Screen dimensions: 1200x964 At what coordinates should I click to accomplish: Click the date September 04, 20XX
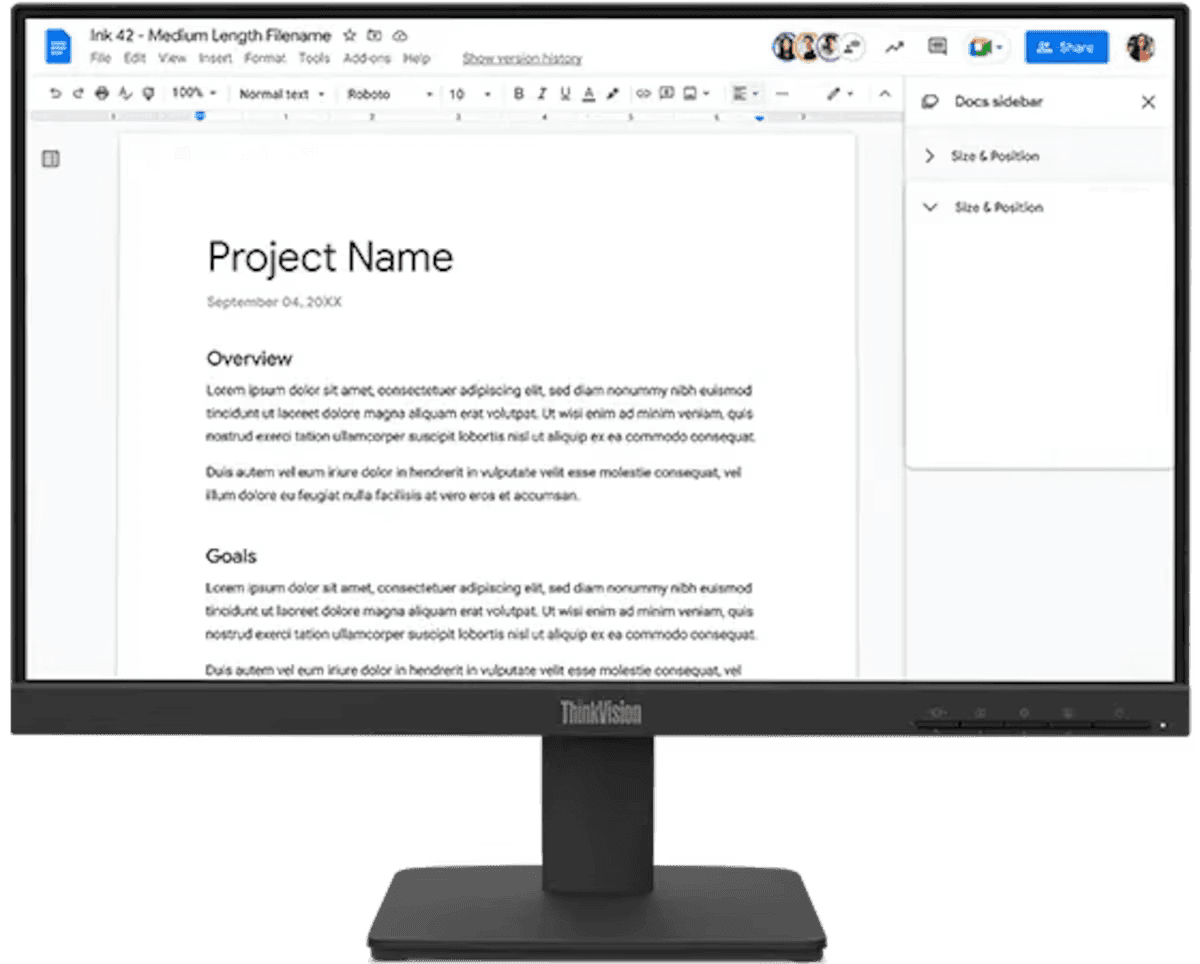click(274, 301)
